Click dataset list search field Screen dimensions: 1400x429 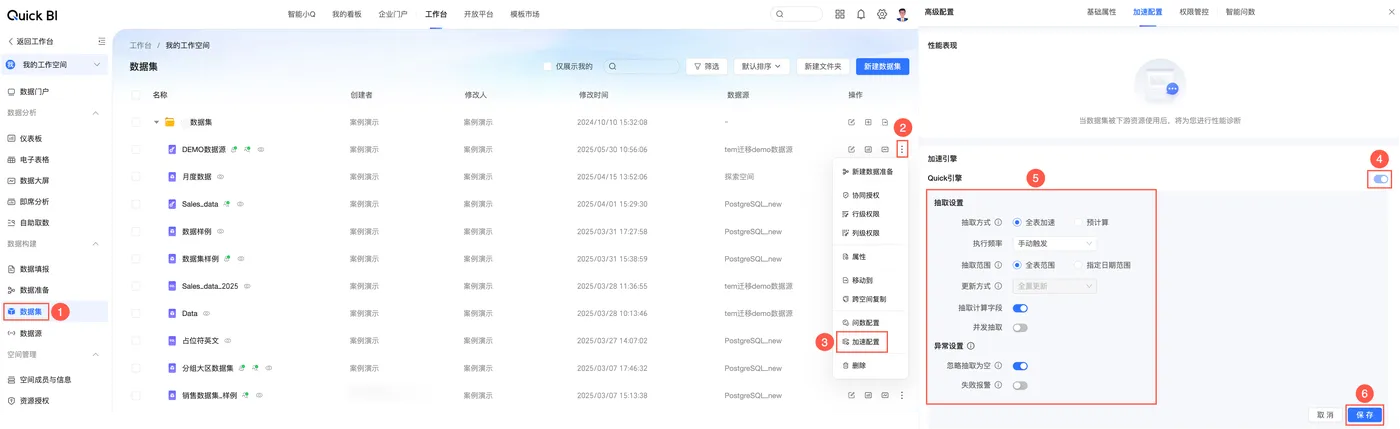(x=641, y=66)
